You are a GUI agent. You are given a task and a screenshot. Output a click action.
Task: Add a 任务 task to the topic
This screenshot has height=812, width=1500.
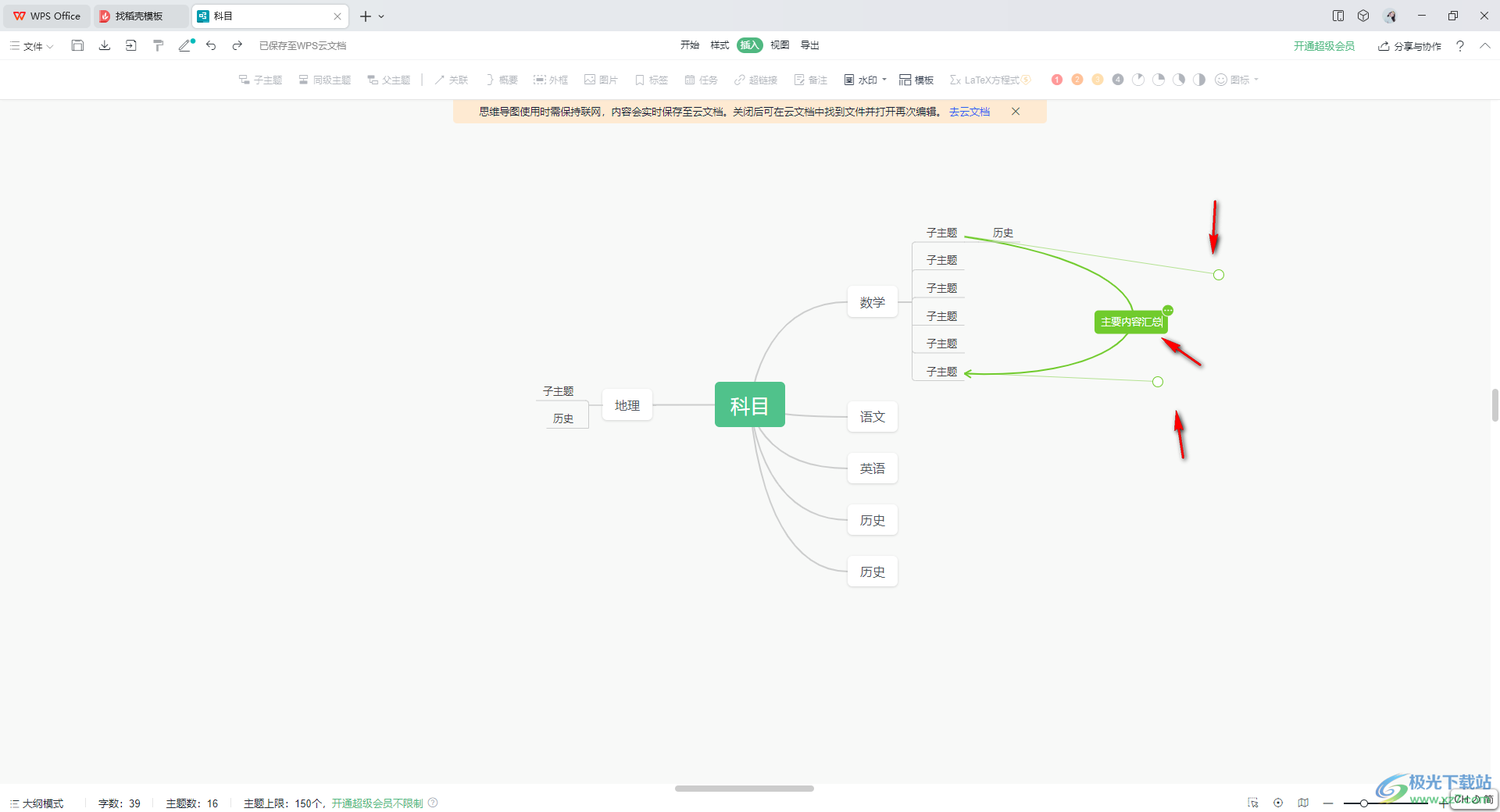701,80
